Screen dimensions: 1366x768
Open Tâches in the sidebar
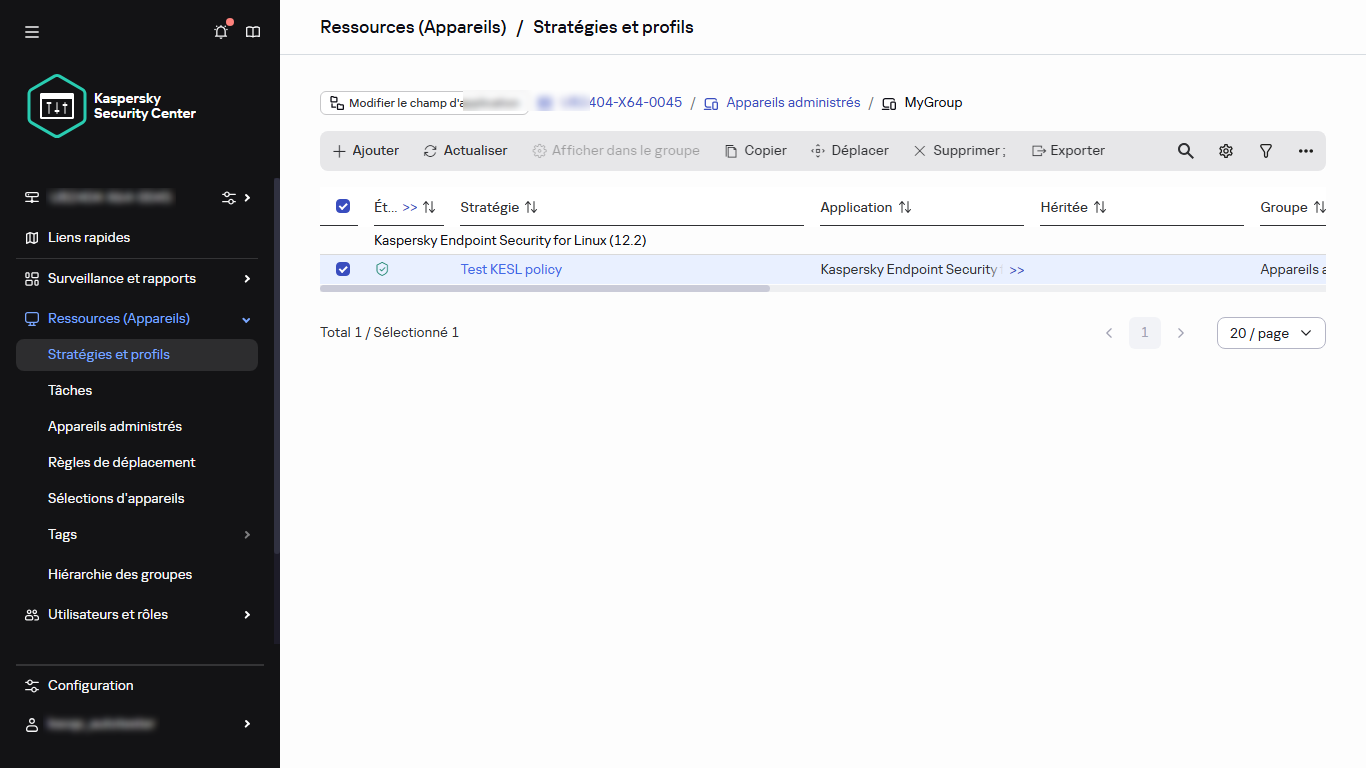tap(70, 391)
